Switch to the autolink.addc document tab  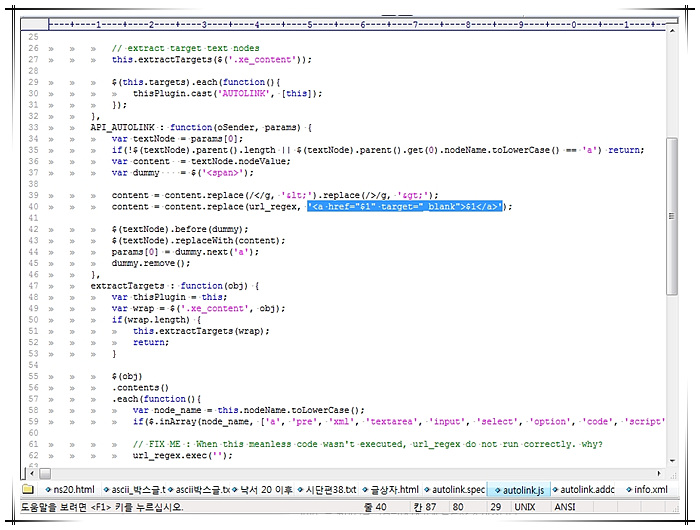click(x=583, y=489)
